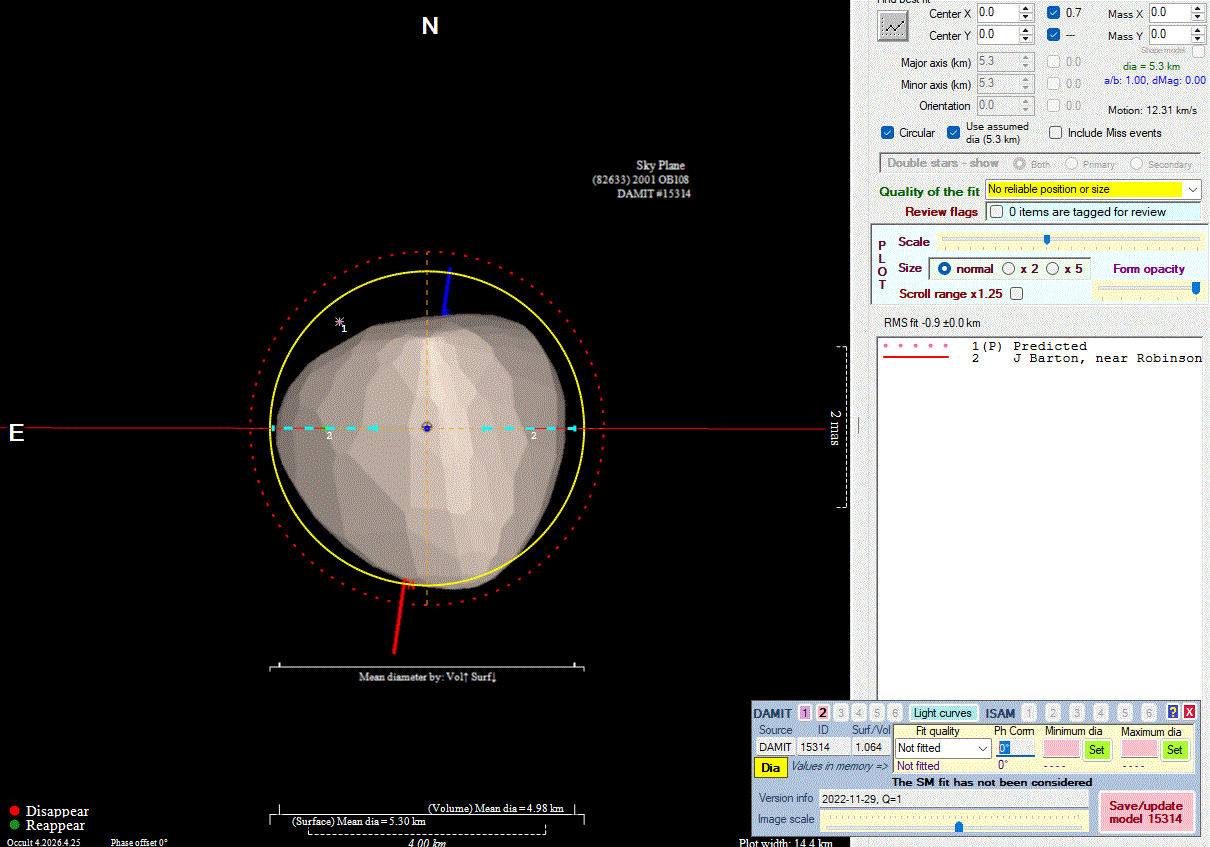Increase Center Y with the up spinner
Viewport: 1210px width, 847px height.
coord(1025,30)
